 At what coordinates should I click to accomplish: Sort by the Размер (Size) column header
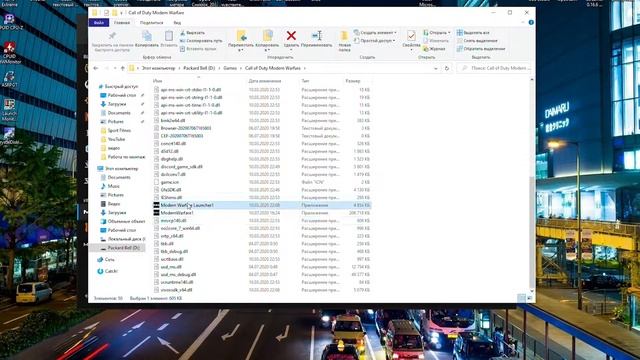(x=353, y=81)
